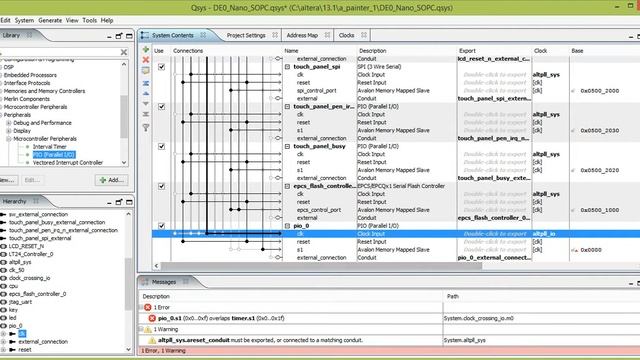Collapse the epcs_flash_controller component row
The height and width of the screenshot is (360, 640).
point(287,186)
